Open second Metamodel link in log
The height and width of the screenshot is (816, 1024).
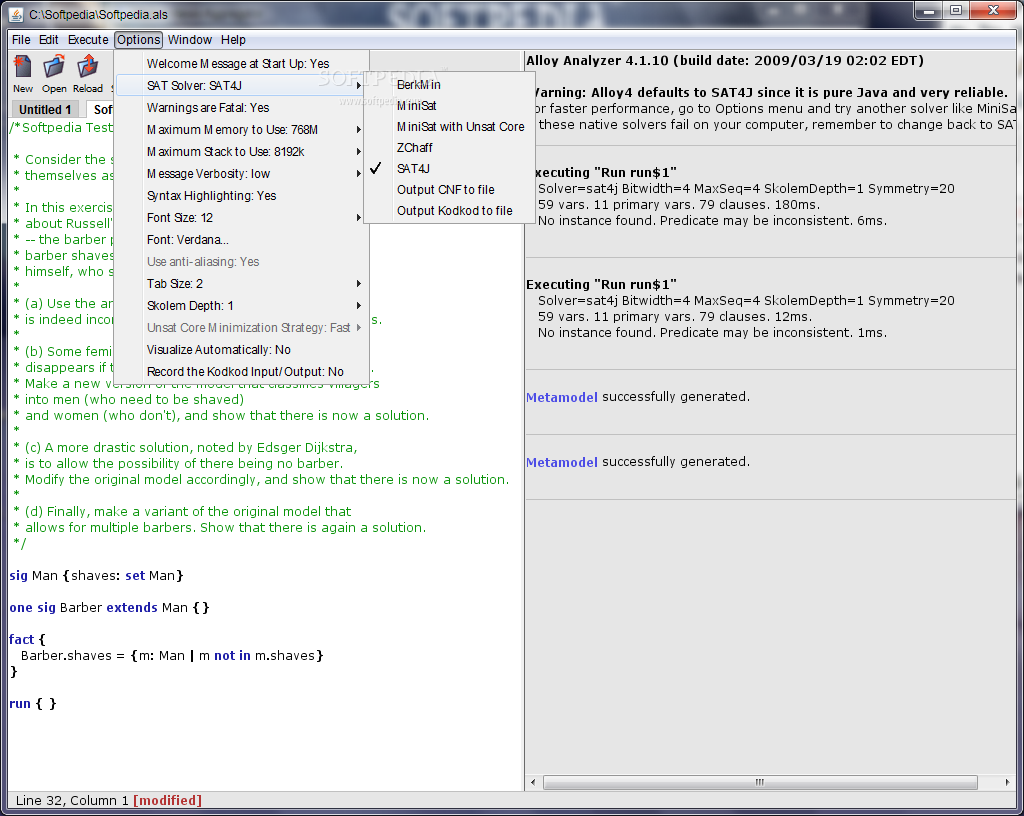click(x=562, y=462)
